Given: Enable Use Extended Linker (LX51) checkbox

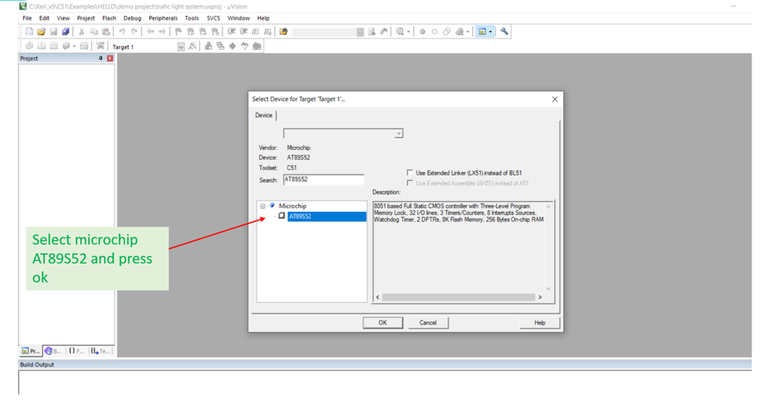Looking at the screenshot, I should (x=410, y=172).
